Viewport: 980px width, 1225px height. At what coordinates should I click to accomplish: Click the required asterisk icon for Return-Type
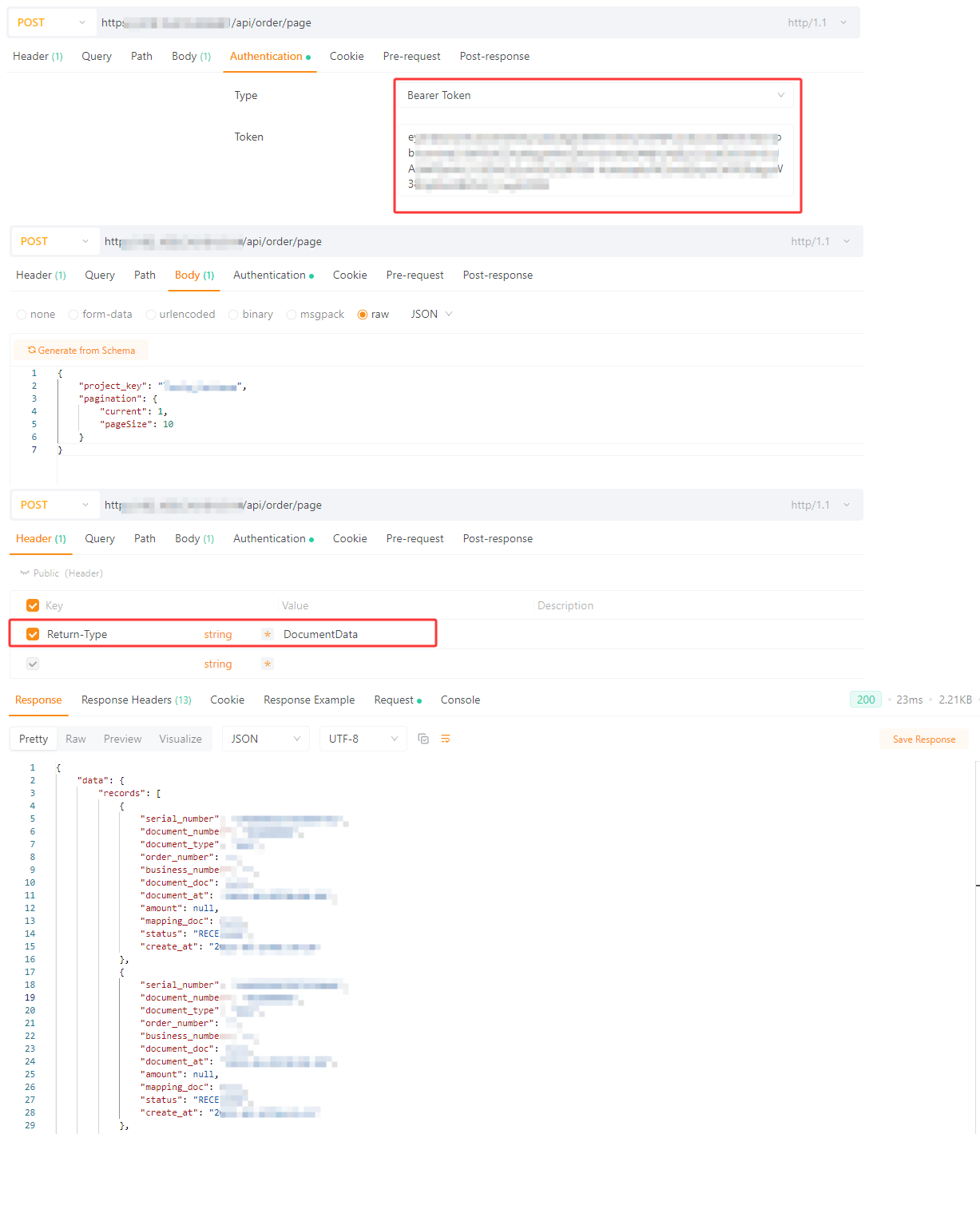pyautogui.click(x=268, y=634)
